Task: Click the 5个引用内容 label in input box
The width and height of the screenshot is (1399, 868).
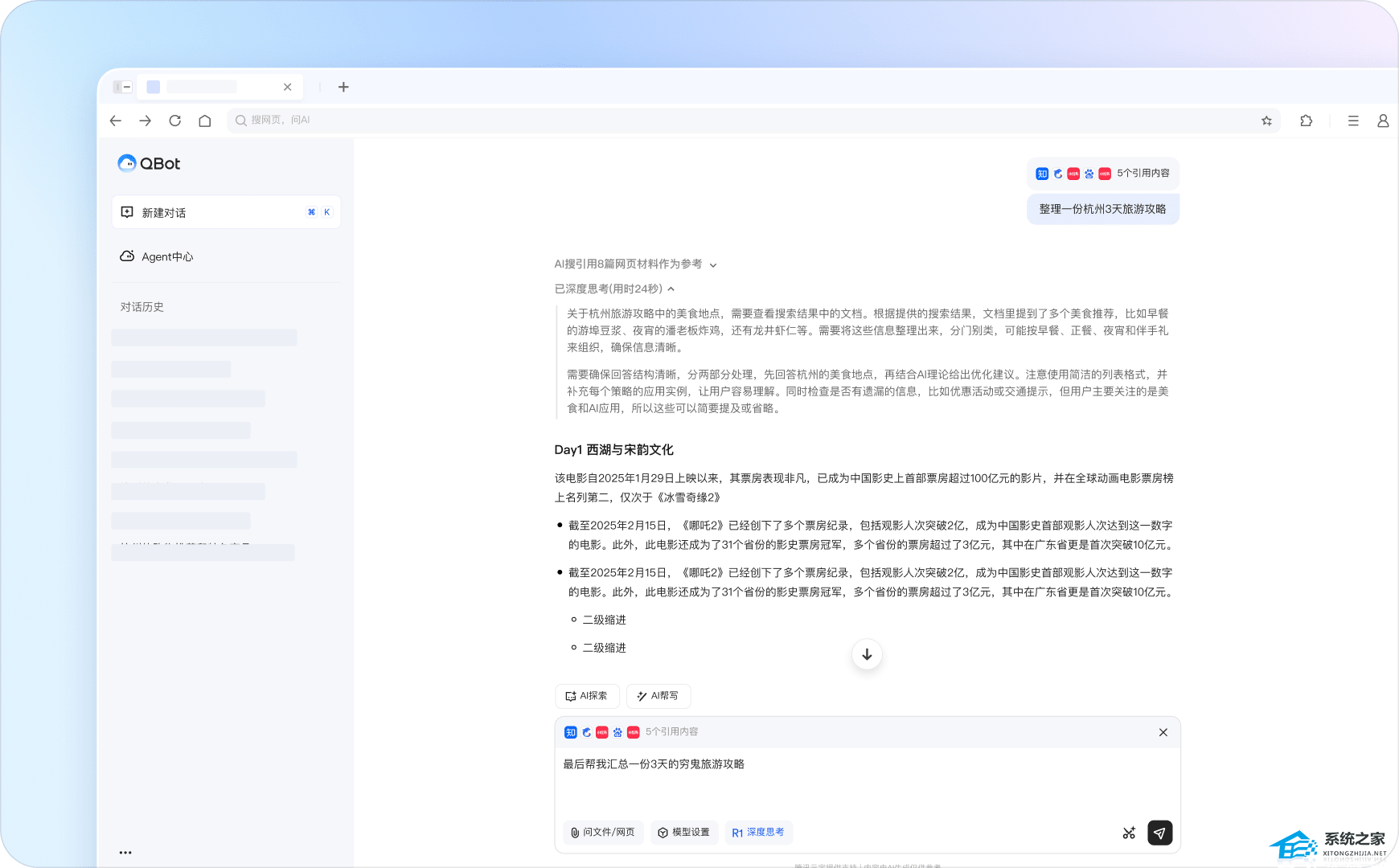Action: click(671, 732)
